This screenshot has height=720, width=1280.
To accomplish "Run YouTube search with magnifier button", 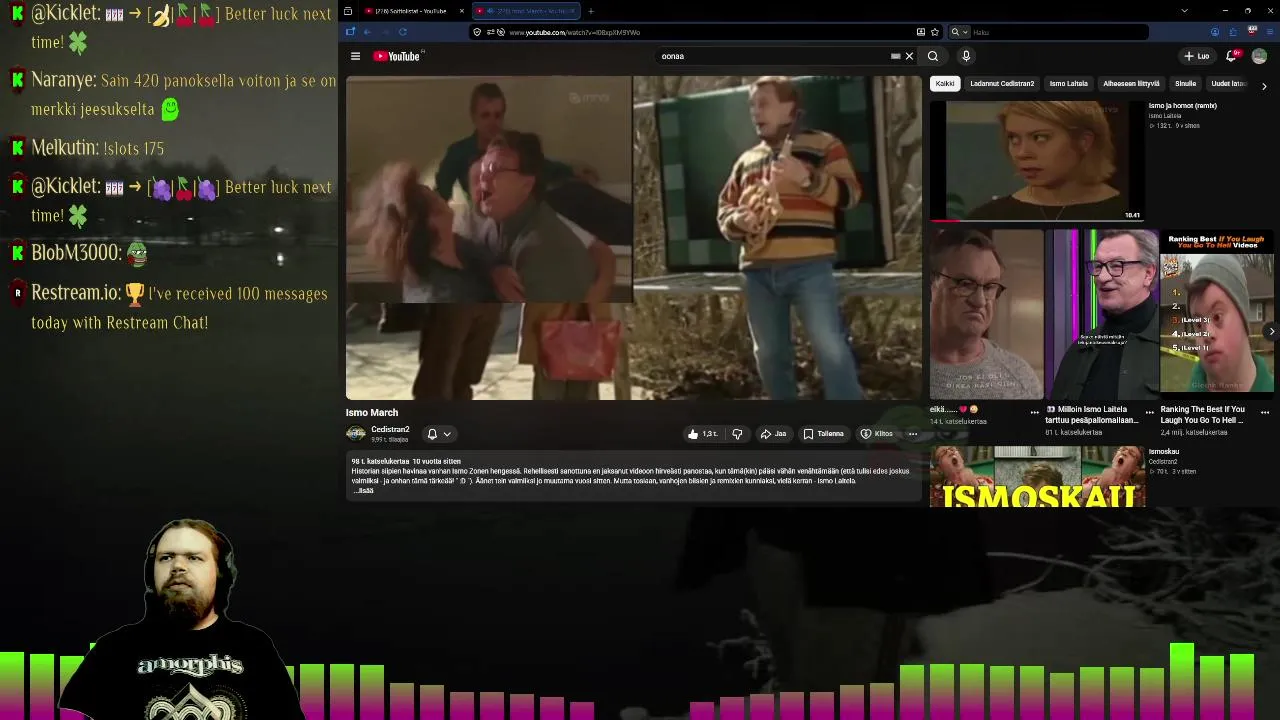I will click(x=933, y=56).
